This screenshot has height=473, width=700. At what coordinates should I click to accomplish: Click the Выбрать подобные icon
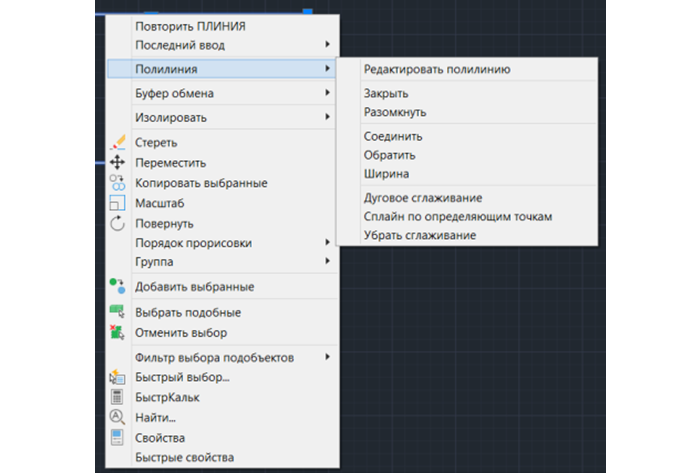[117, 311]
